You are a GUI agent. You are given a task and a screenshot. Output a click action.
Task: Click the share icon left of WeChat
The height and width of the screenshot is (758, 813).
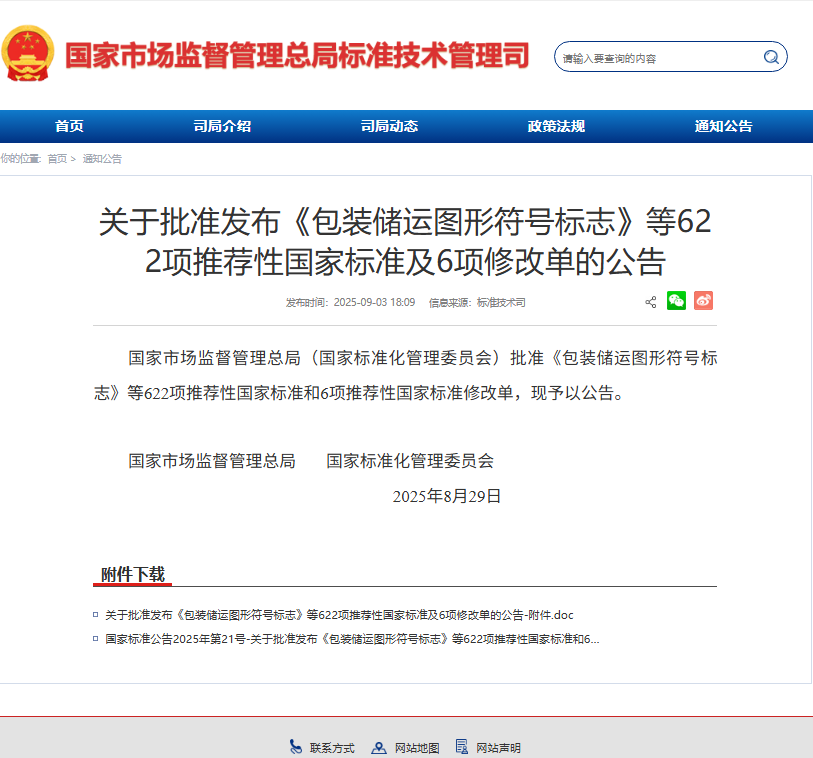pyautogui.click(x=651, y=302)
